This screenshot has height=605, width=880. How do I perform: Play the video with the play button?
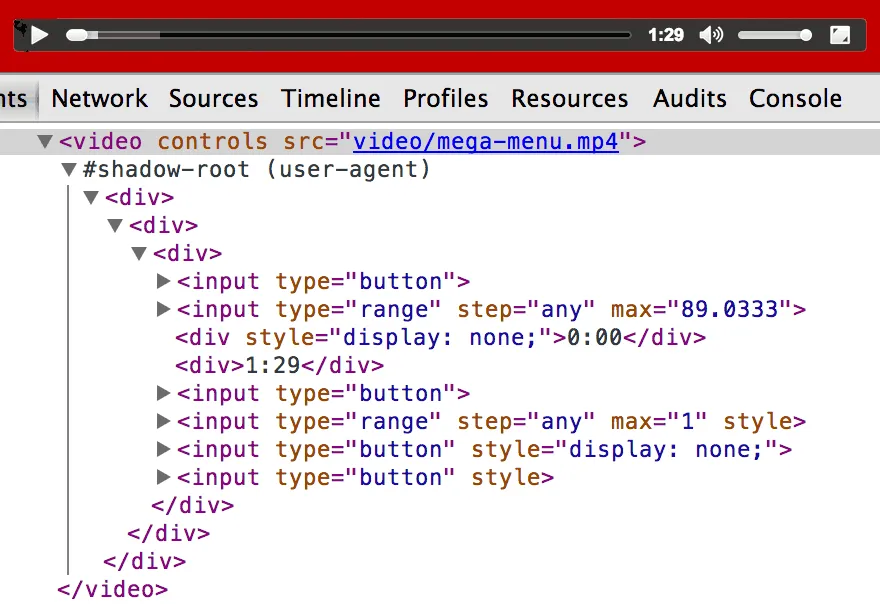(39, 35)
